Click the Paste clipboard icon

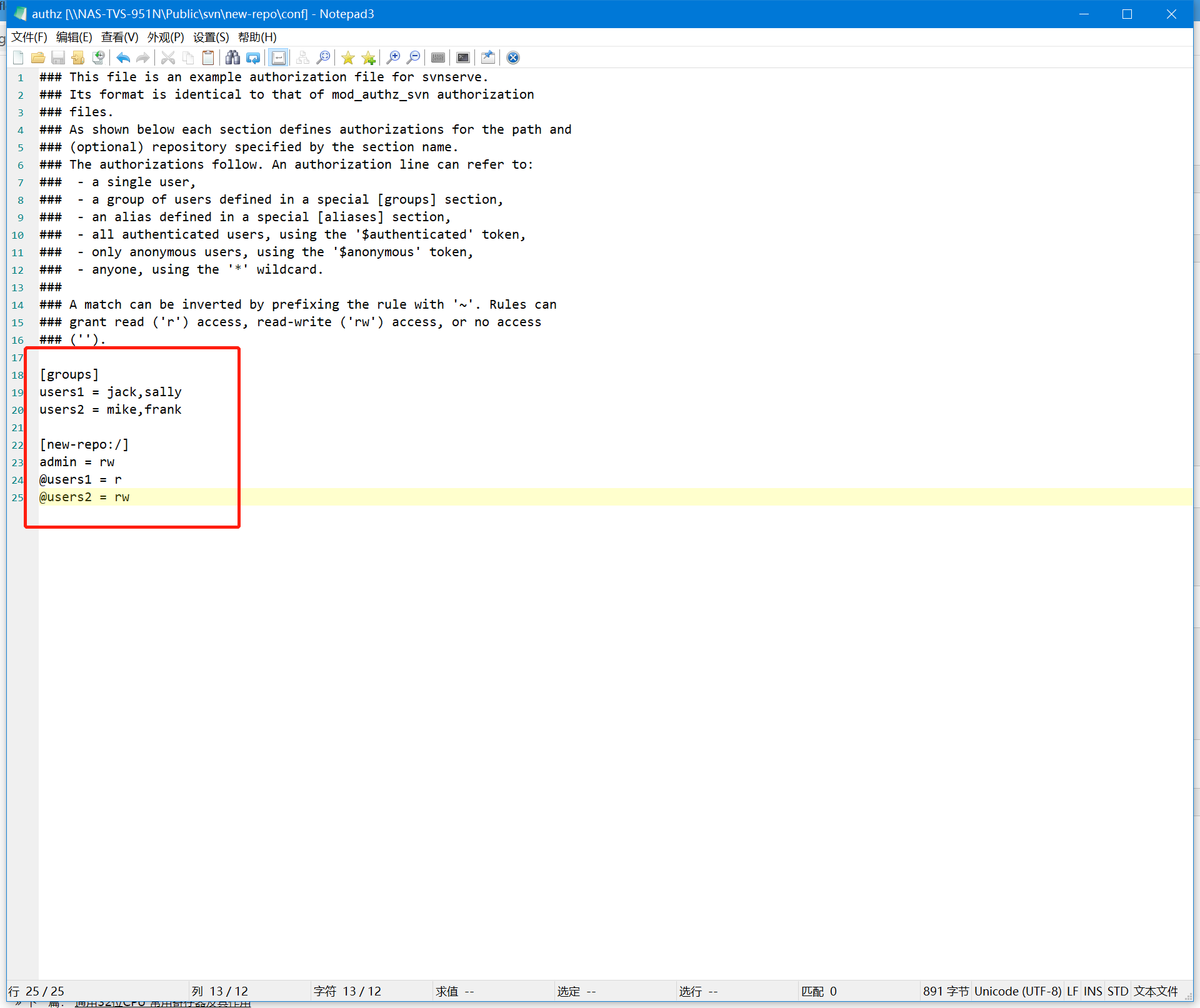[x=208, y=58]
